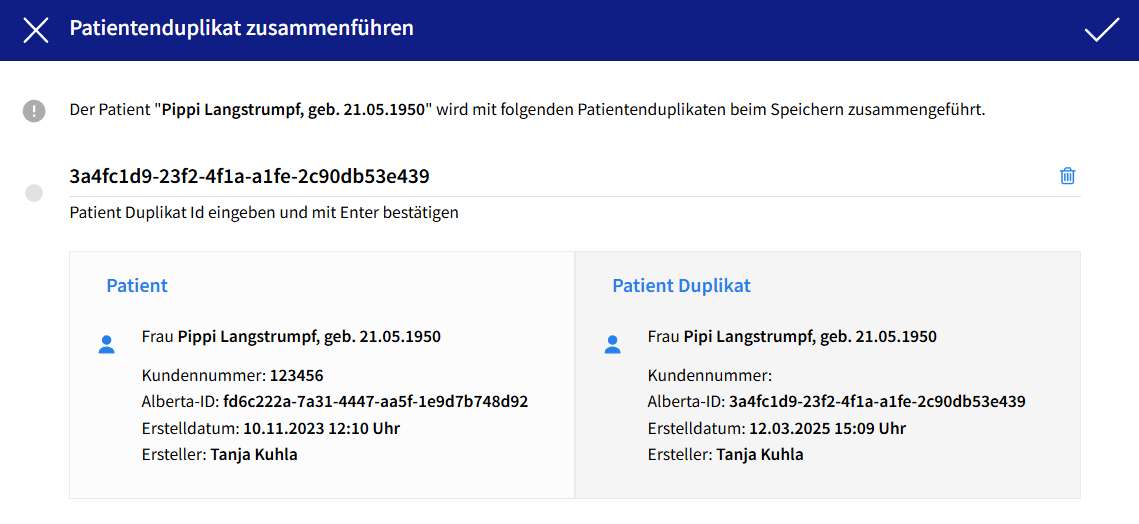1139x524 pixels.
Task: Click the name Frau Pipi Langstrumpf in duplicate card
Action: (792, 337)
